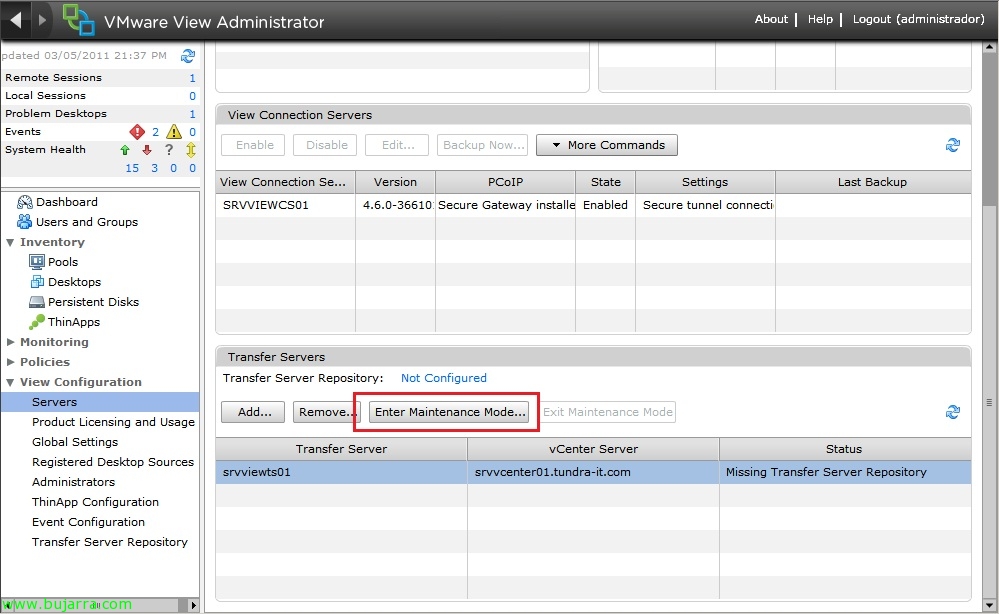Click the Dashboard icon
Screen dimensions: 999x614
click(25, 202)
